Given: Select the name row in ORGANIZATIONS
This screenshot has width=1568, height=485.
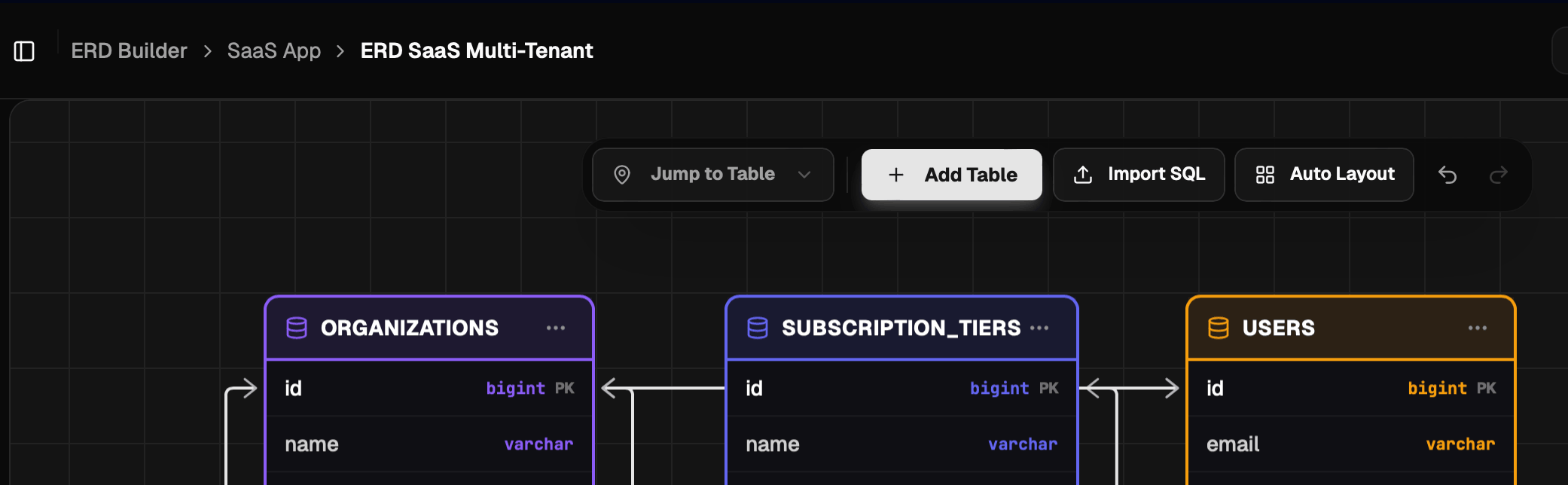Looking at the screenshot, I should coord(429,444).
